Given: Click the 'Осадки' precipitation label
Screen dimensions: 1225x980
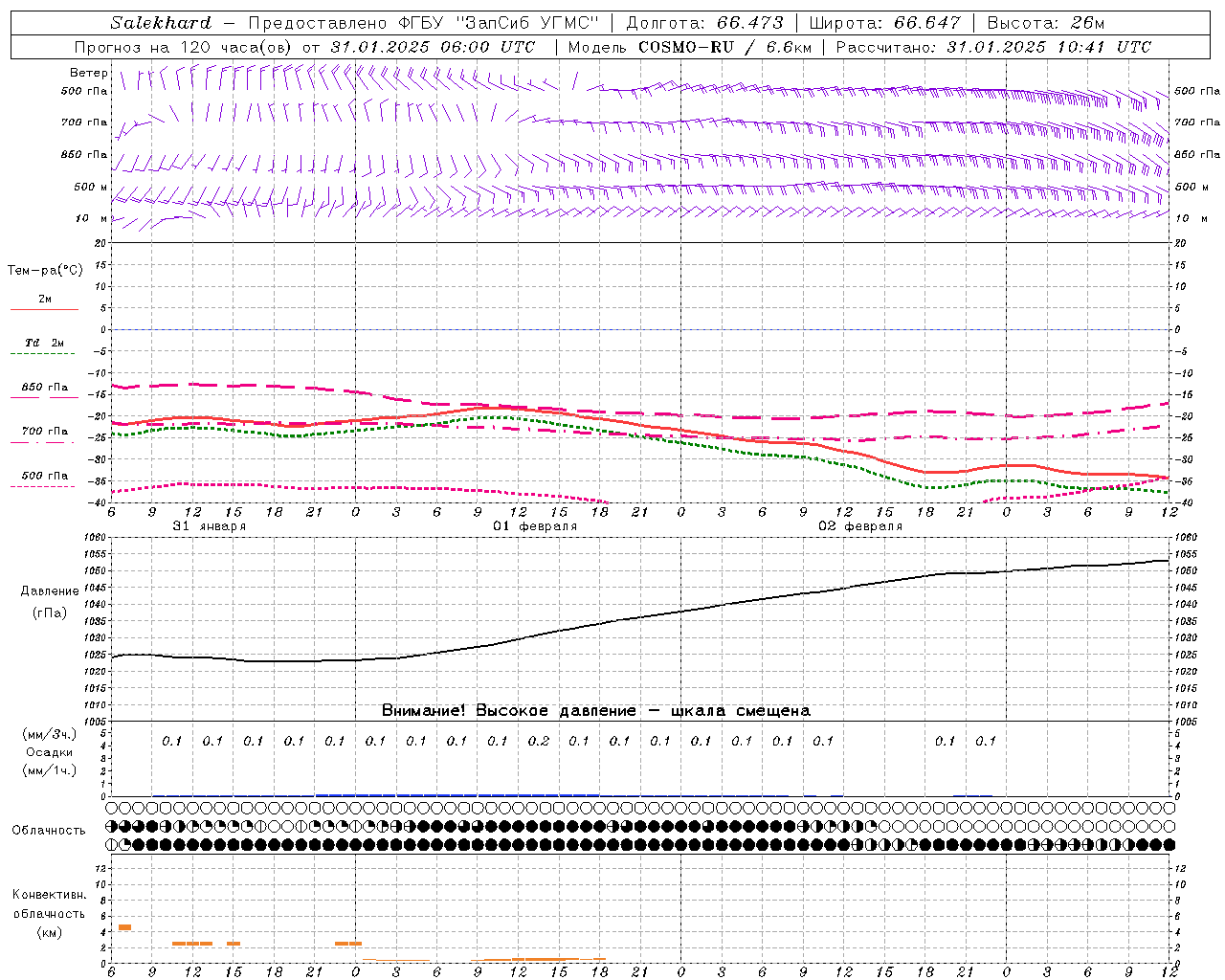Looking at the screenshot, I should [x=50, y=752].
